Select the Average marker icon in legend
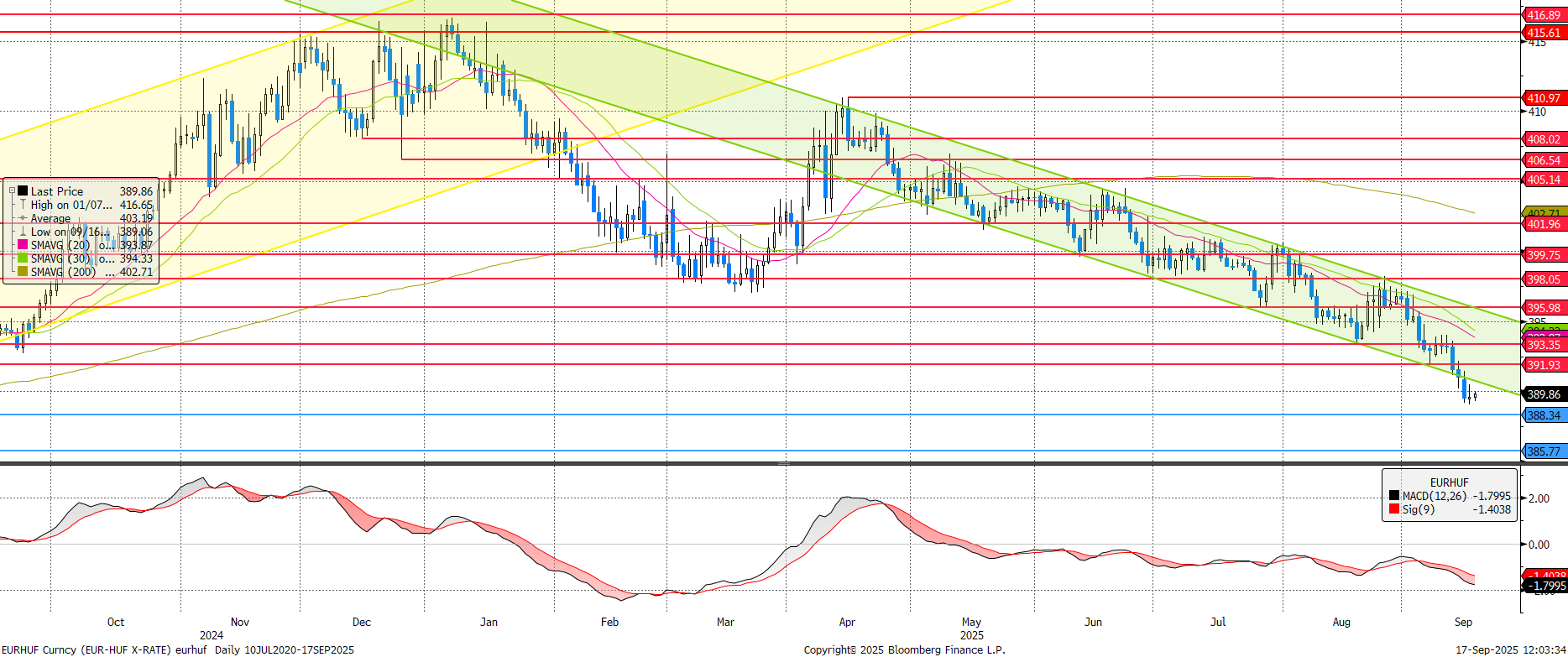 [x=23, y=218]
